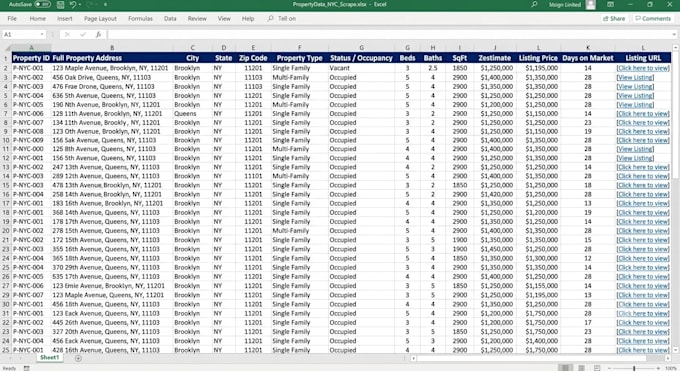The image size is (680, 371).
Task: Open the Comments button
Action: pyautogui.click(x=653, y=19)
